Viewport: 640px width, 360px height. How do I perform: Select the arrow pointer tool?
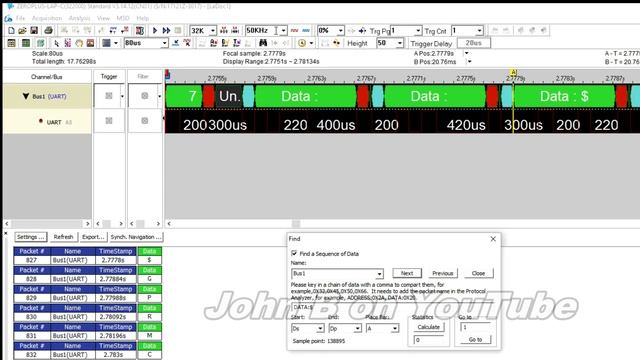click(x=56, y=43)
